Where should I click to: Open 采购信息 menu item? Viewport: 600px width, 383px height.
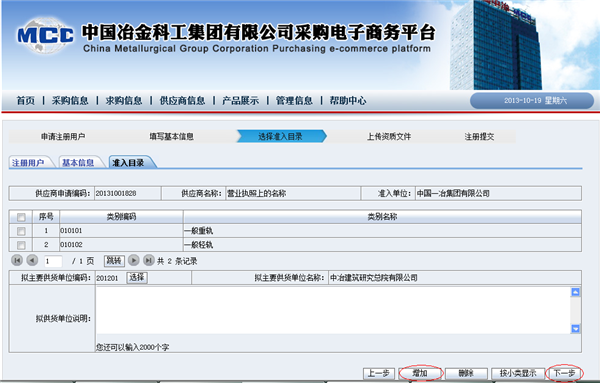70,101
